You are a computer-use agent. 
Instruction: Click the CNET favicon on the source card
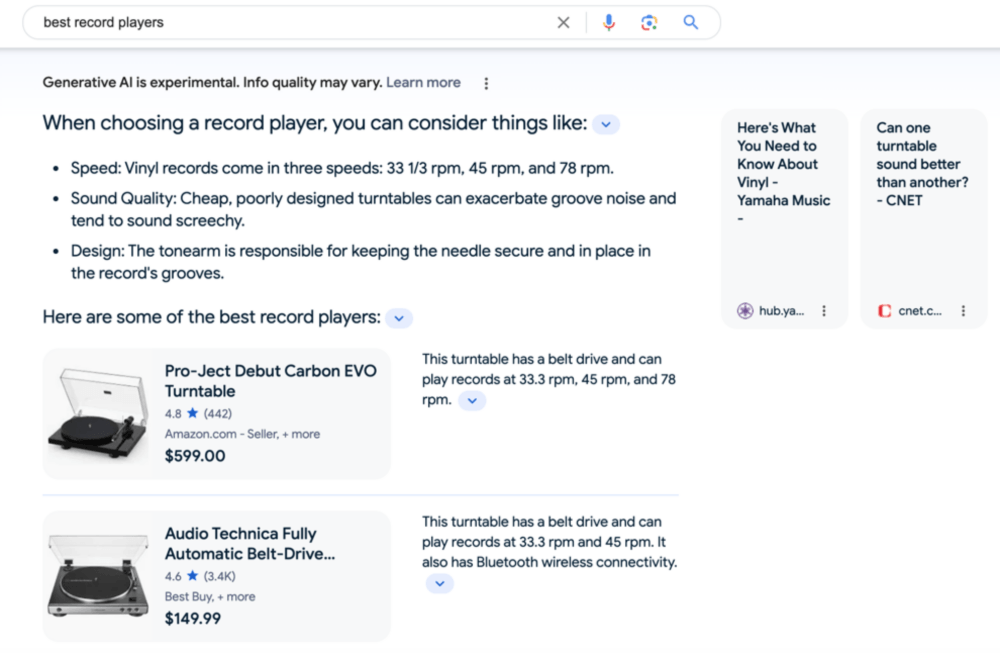[x=884, y=311]
